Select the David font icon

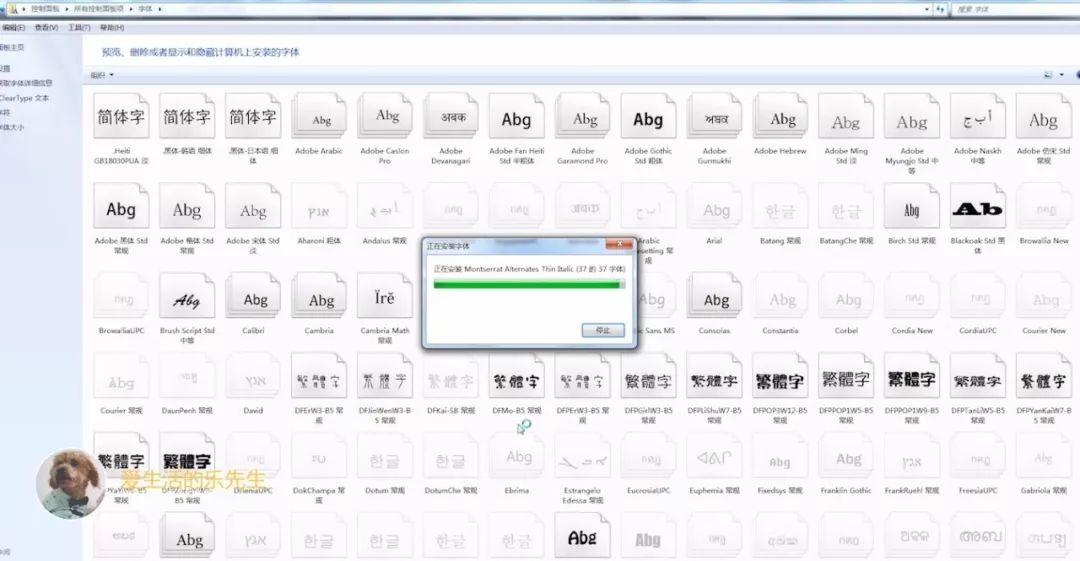pos(253,376)
